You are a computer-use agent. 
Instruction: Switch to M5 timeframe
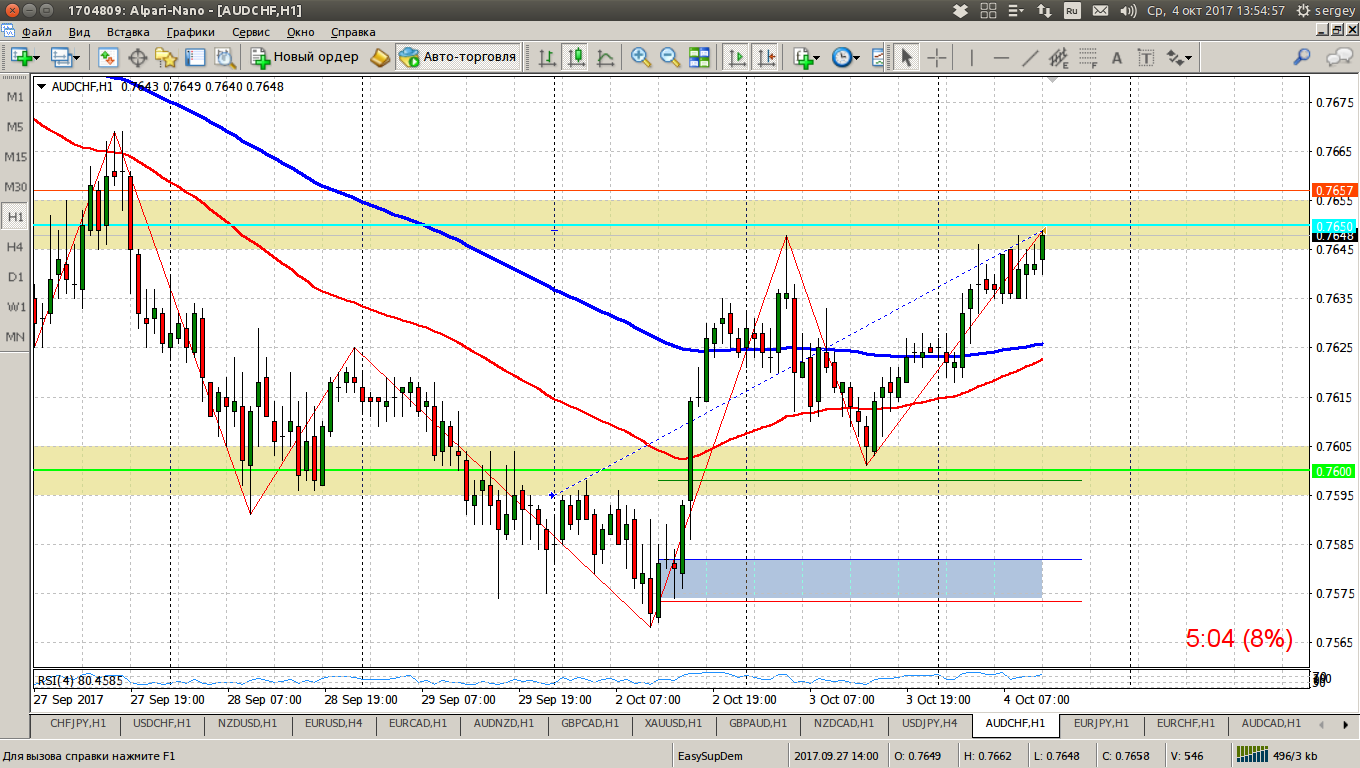tap(15, 127)
